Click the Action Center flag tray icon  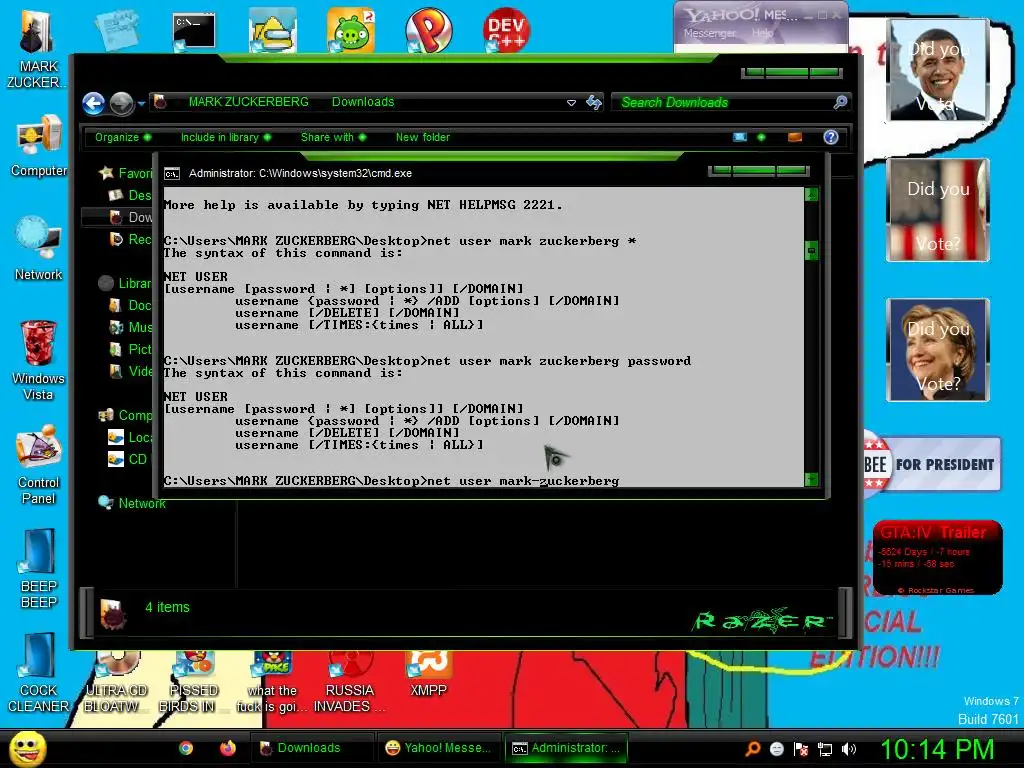coord(801,749)
